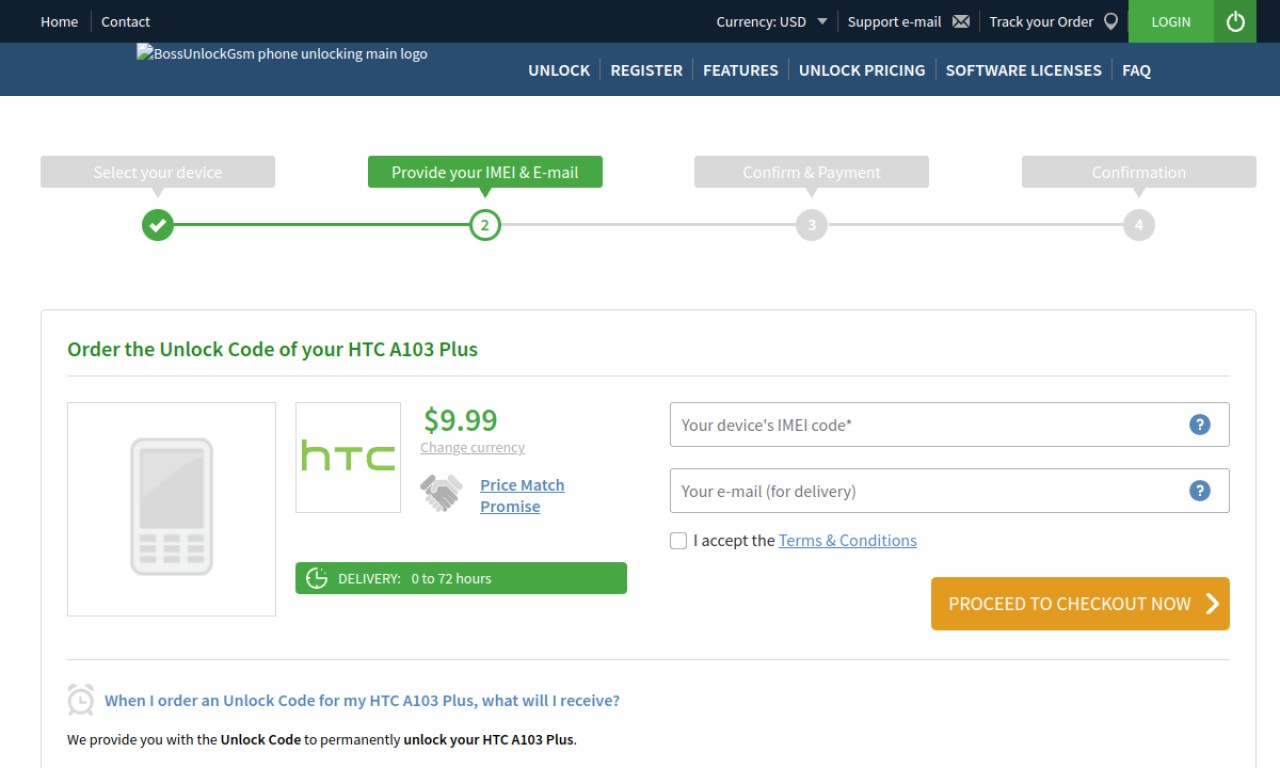Click the step 2 progress circle

click(x=485, y=225)
